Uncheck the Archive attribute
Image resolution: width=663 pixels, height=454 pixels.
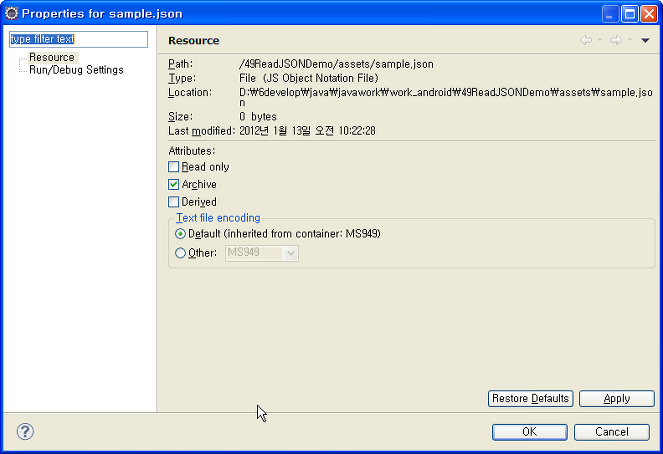[x=173, y=184]
